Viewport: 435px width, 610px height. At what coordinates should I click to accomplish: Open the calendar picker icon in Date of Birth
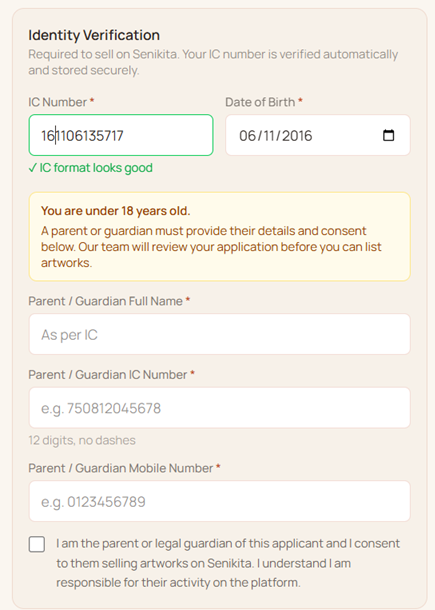(388, 135)
